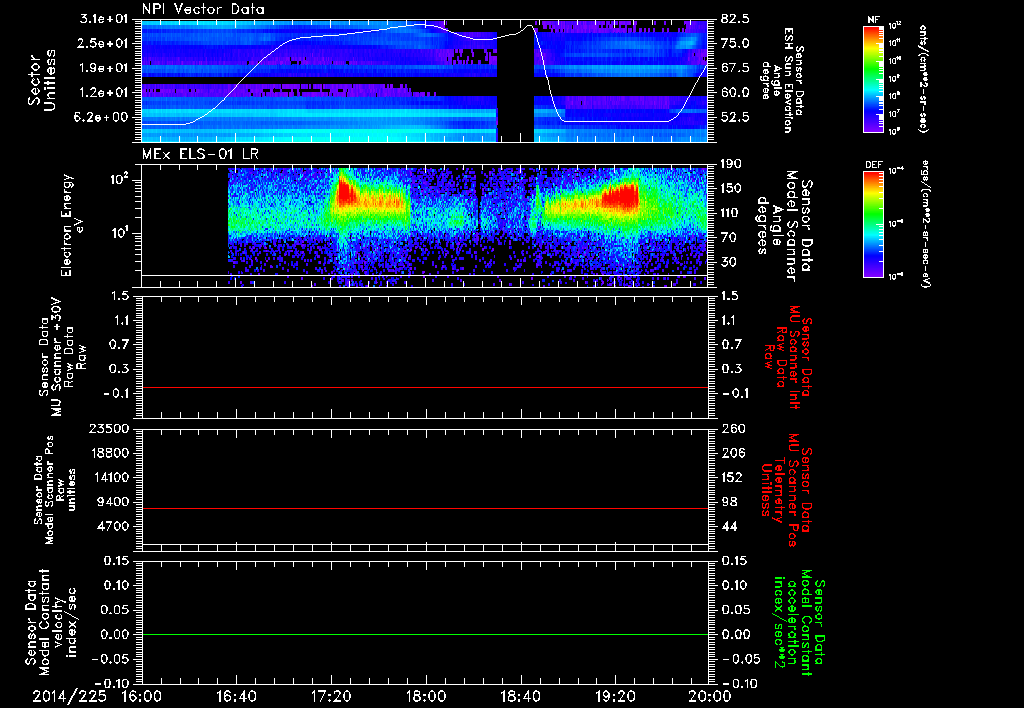
Task: Click the "150" scanner angle tick value
Action: pos(731,188)
